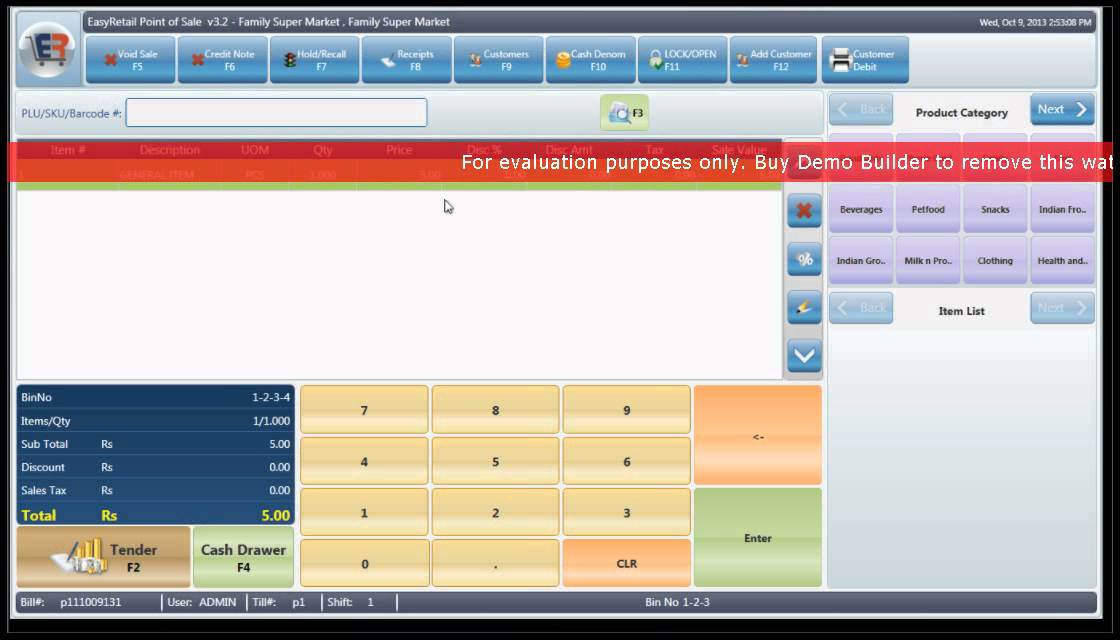
Task: Select Hold/Recall F7
Action: pos(314,60)
